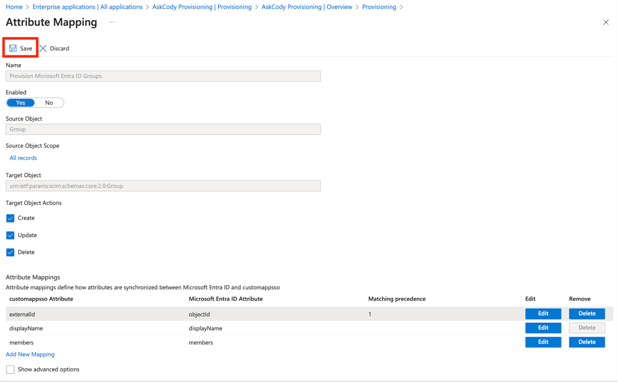Delete the externalId mapping
This screenshot has height=384, width=618.
pyautogui.click(x=587, y=314)
